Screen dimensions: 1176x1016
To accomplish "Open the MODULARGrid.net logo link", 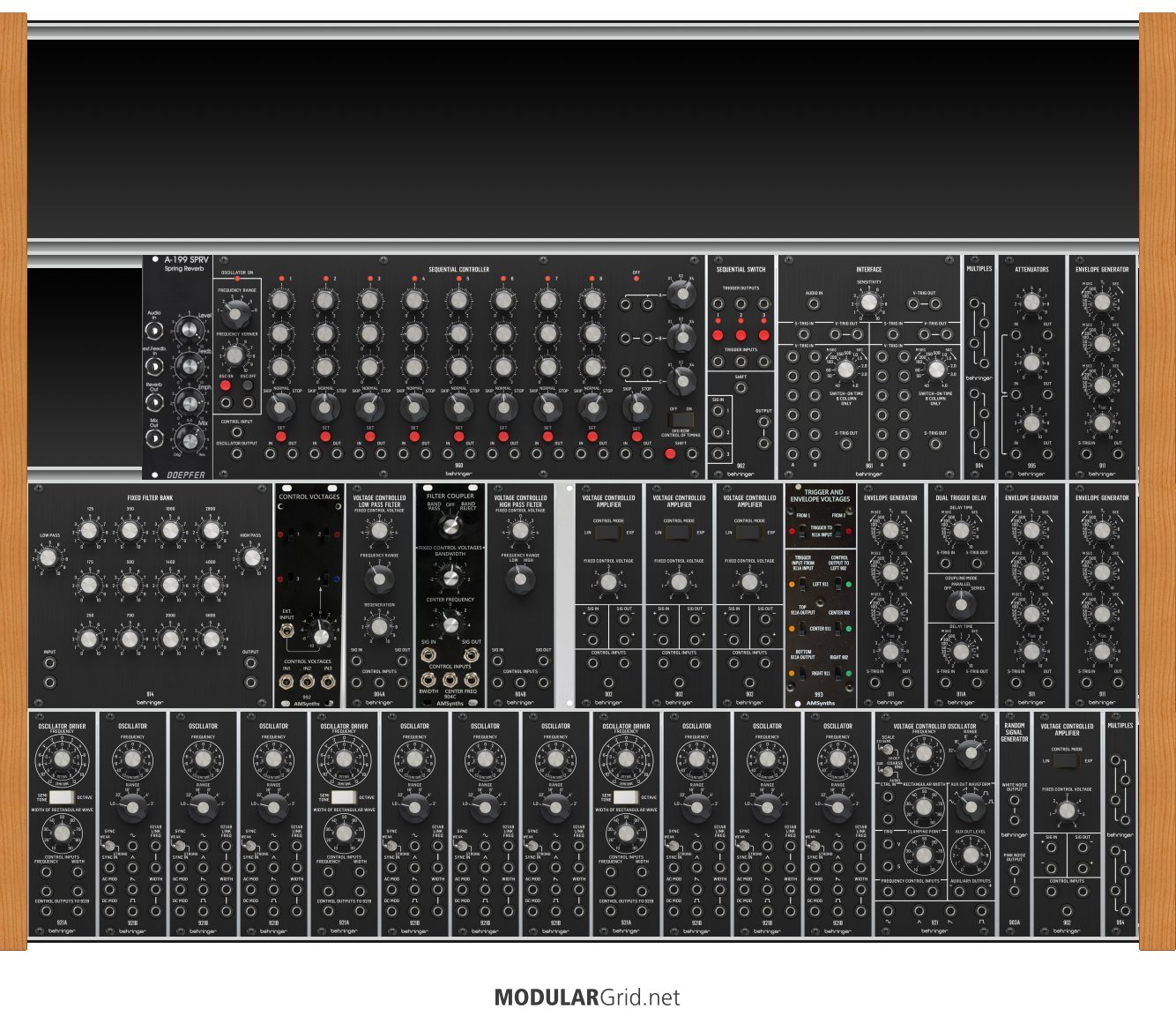I will (x=587, y=997).
